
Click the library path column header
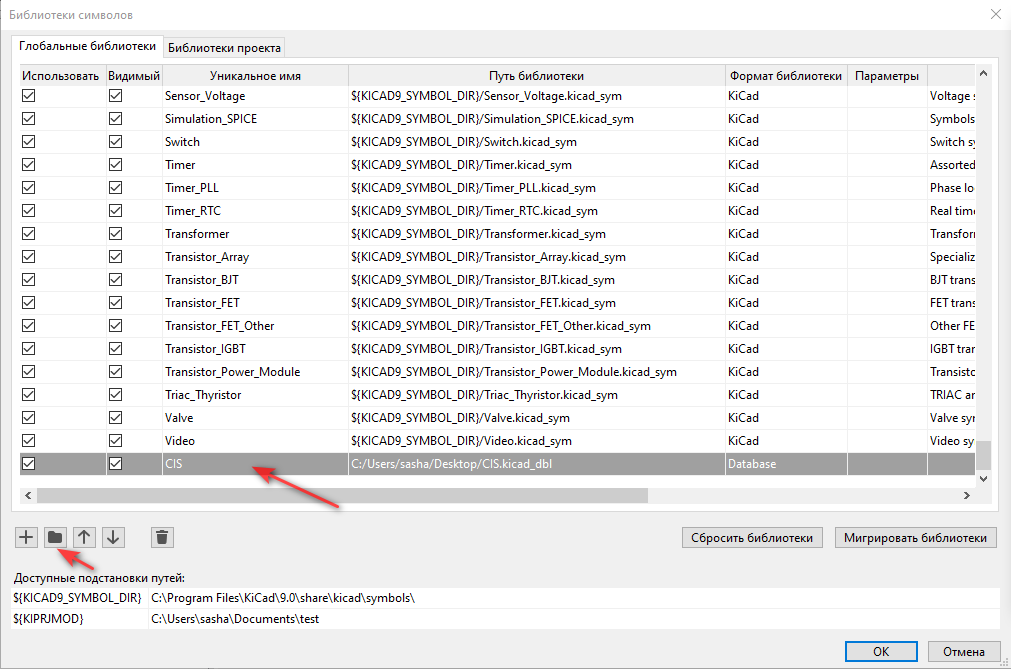536,76
